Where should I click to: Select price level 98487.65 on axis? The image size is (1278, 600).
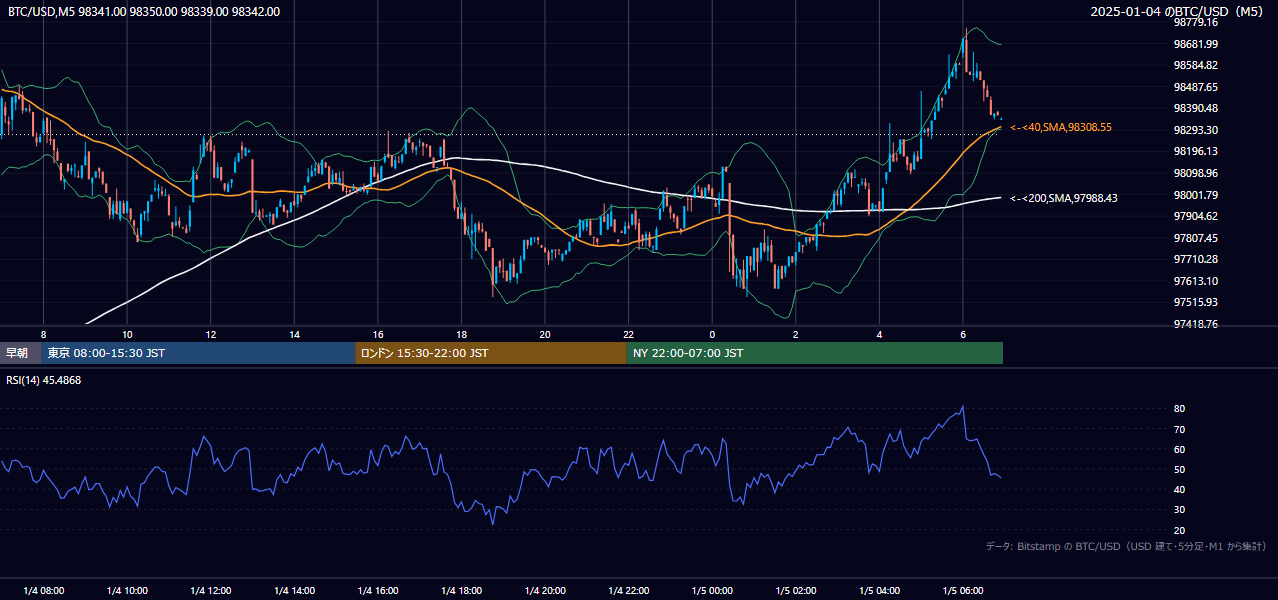(x=1196, y=87)
